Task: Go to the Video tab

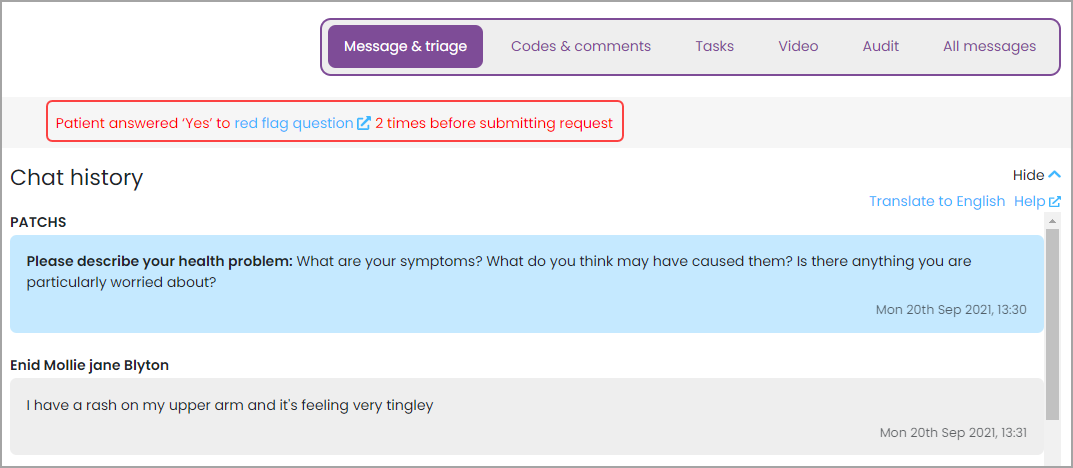Action: 798,47
